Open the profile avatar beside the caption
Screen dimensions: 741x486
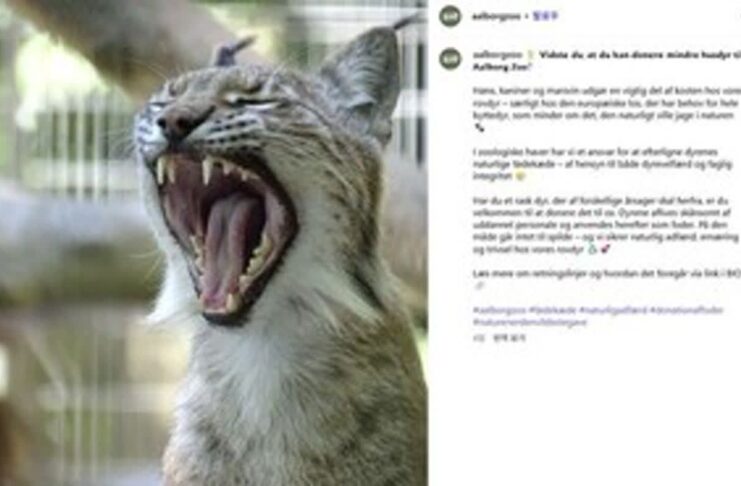click(x=449, y=59)
